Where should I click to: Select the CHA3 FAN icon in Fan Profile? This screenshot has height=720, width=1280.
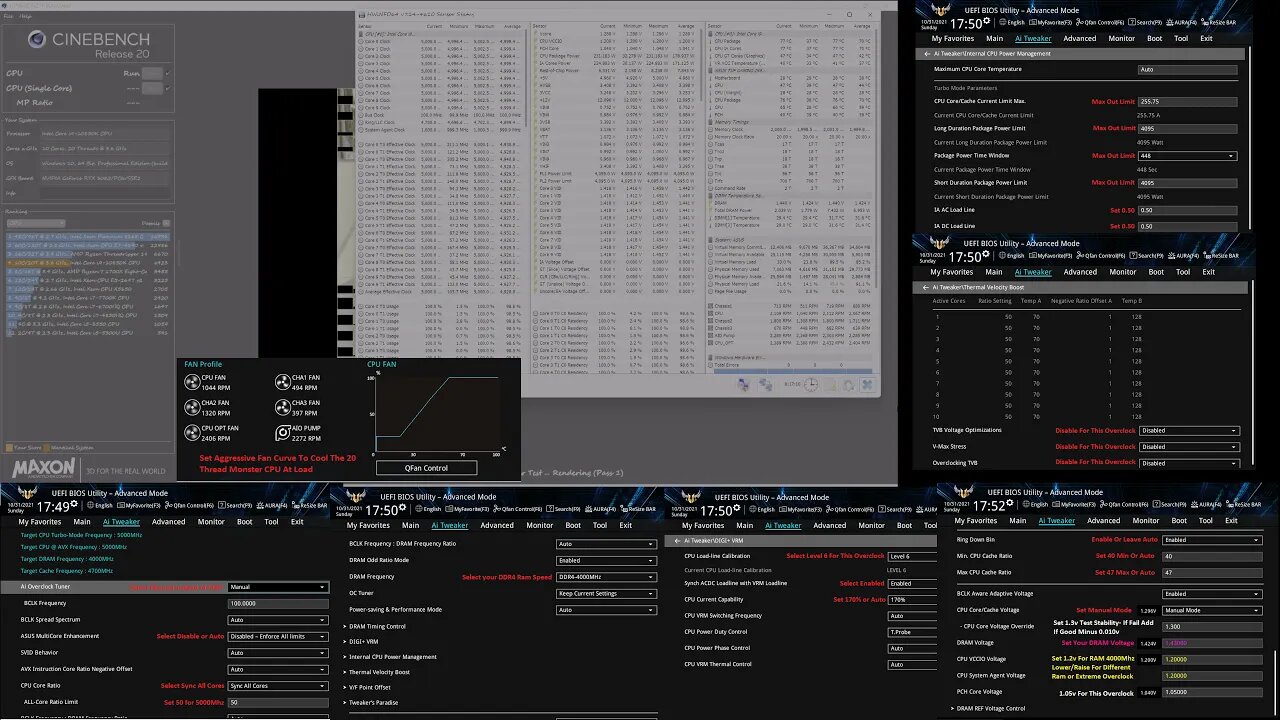283,407
